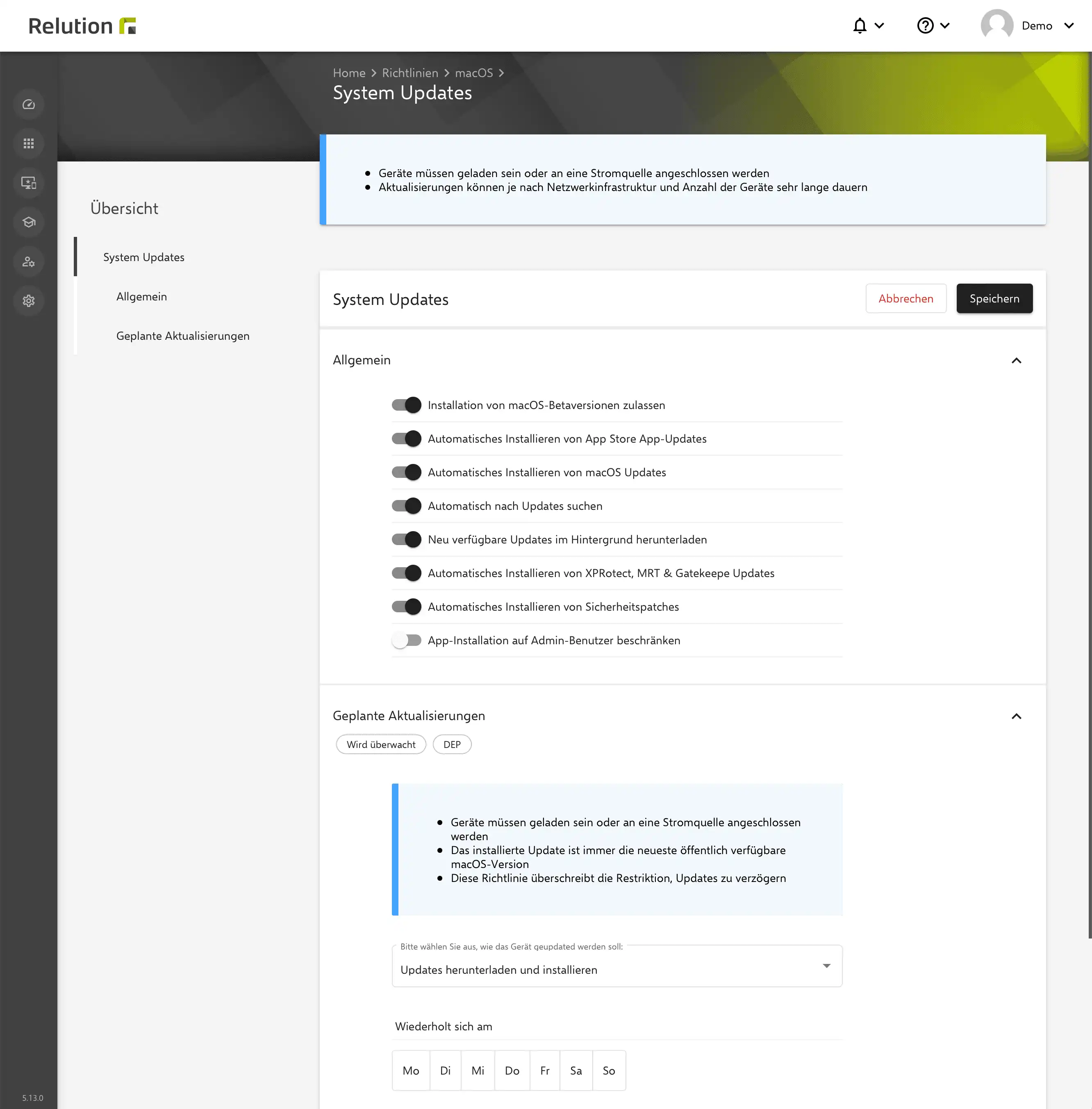
Task: Click the Übersicht heading
Action: pyautogui.click(x=124, y=208)
